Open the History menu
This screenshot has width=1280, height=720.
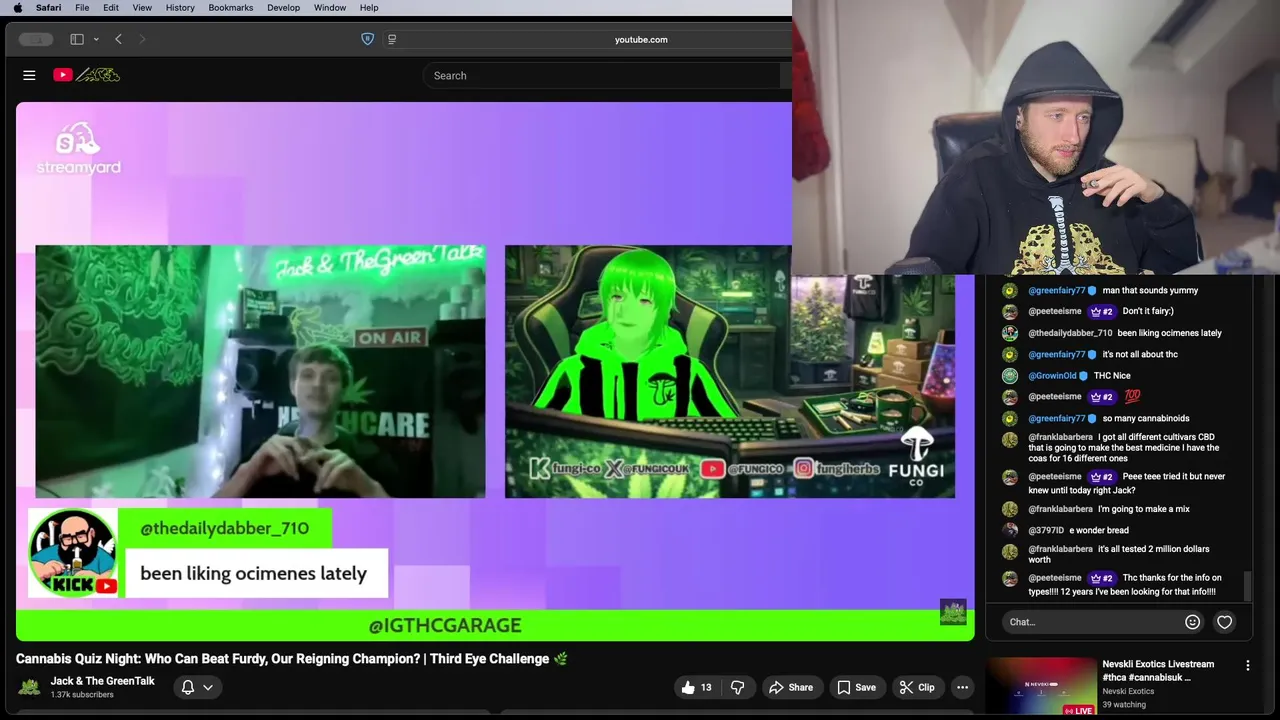180,8
